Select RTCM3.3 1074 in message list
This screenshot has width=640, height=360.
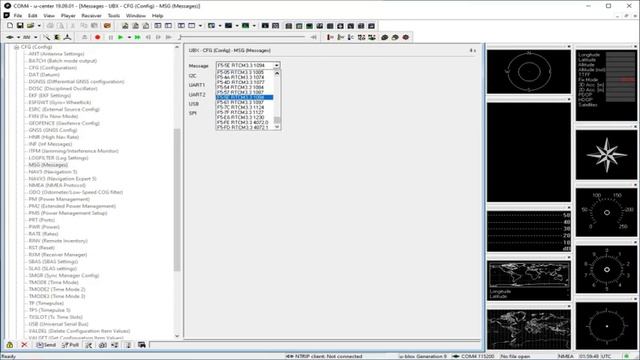point(244,77)
